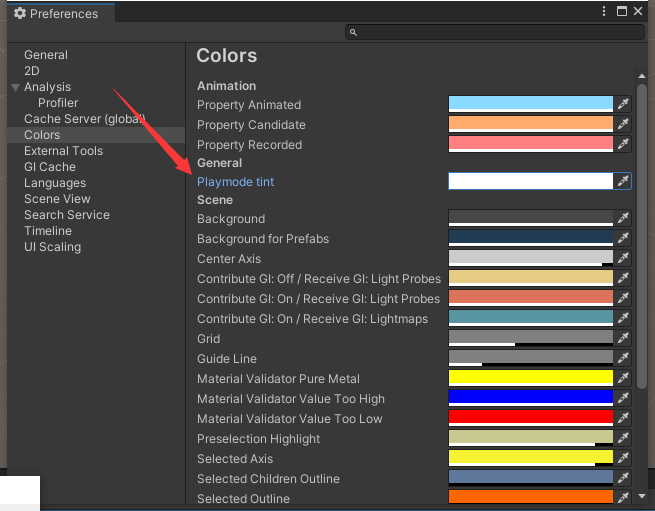
Task: Select Profiler under Analysis
Action: (58, 103)
